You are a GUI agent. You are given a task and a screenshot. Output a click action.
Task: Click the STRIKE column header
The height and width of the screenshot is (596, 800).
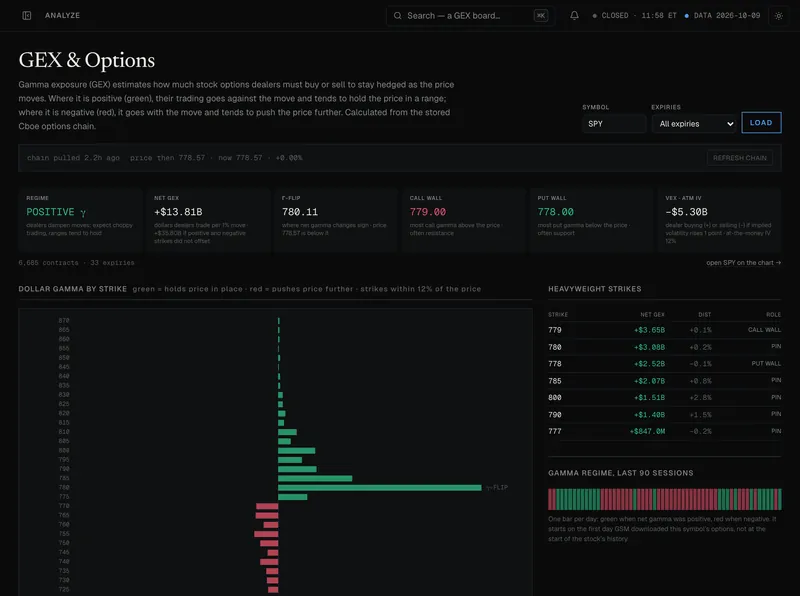click(x=558, y=315)
